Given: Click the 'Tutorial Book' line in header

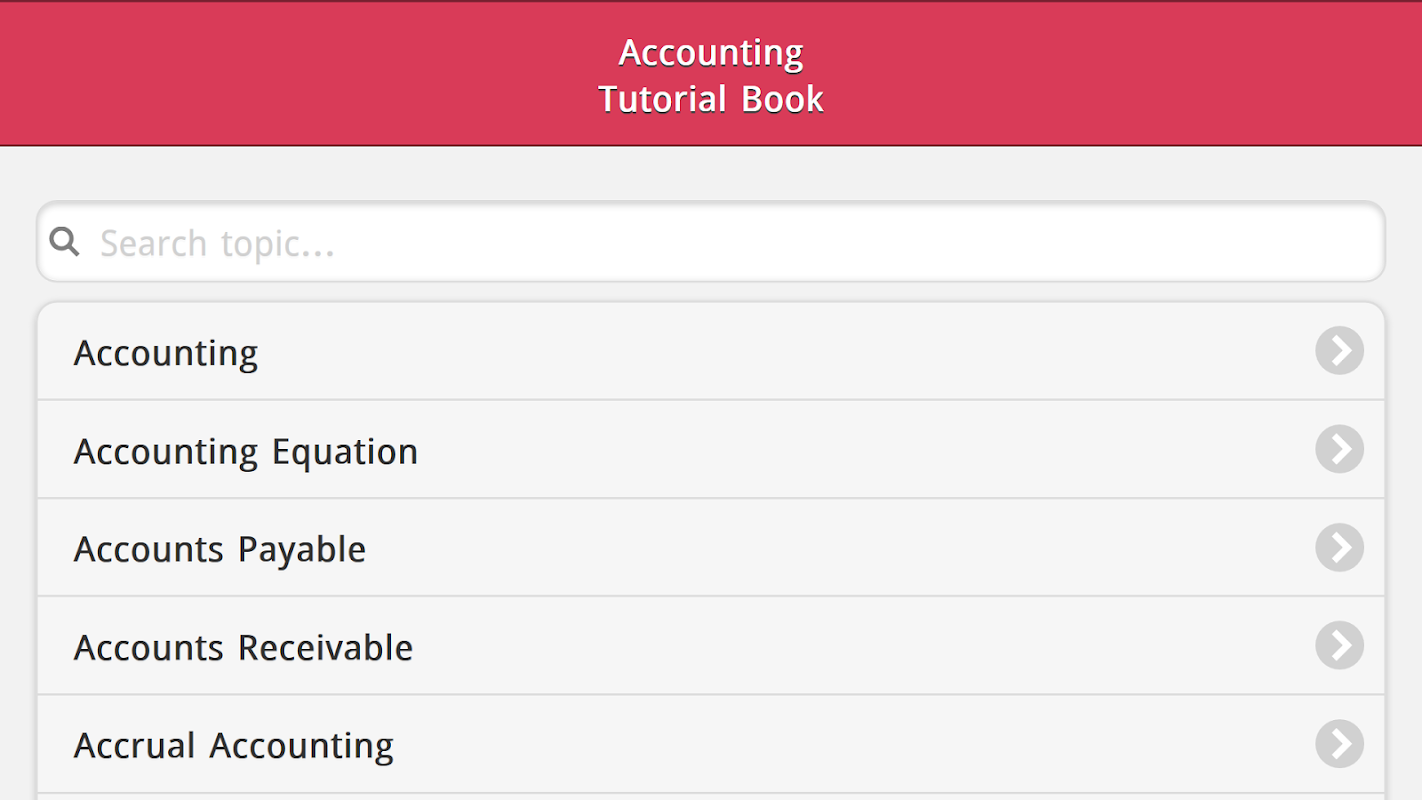Looking at the screenshot, I should click(711, 99).
